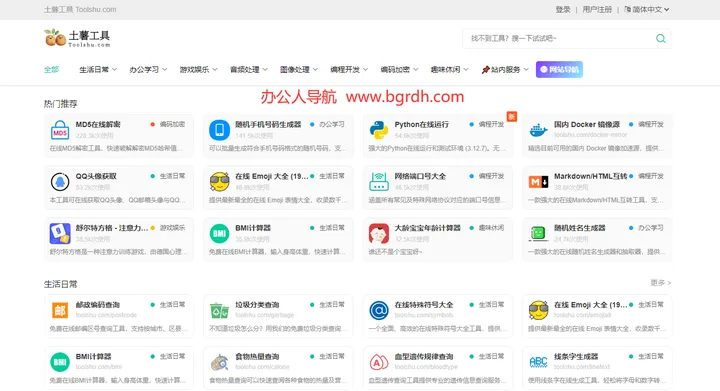Expand the 图像处理 menu
720x391 pixels.
[299, 70]
